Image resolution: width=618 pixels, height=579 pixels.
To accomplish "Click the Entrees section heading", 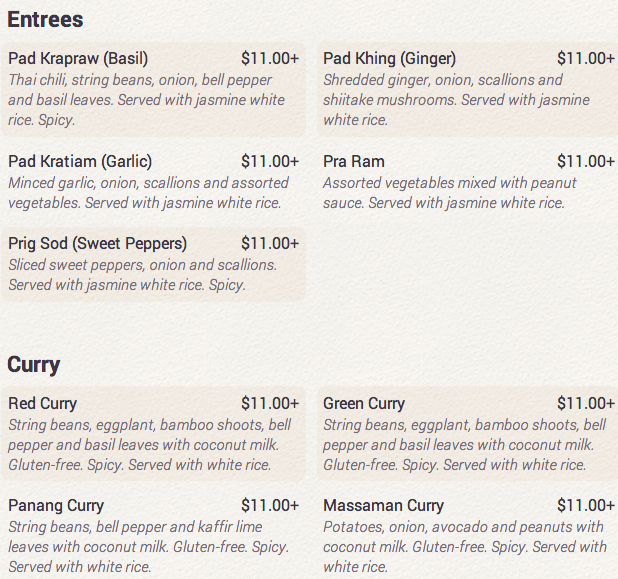I will click(45, 19).
